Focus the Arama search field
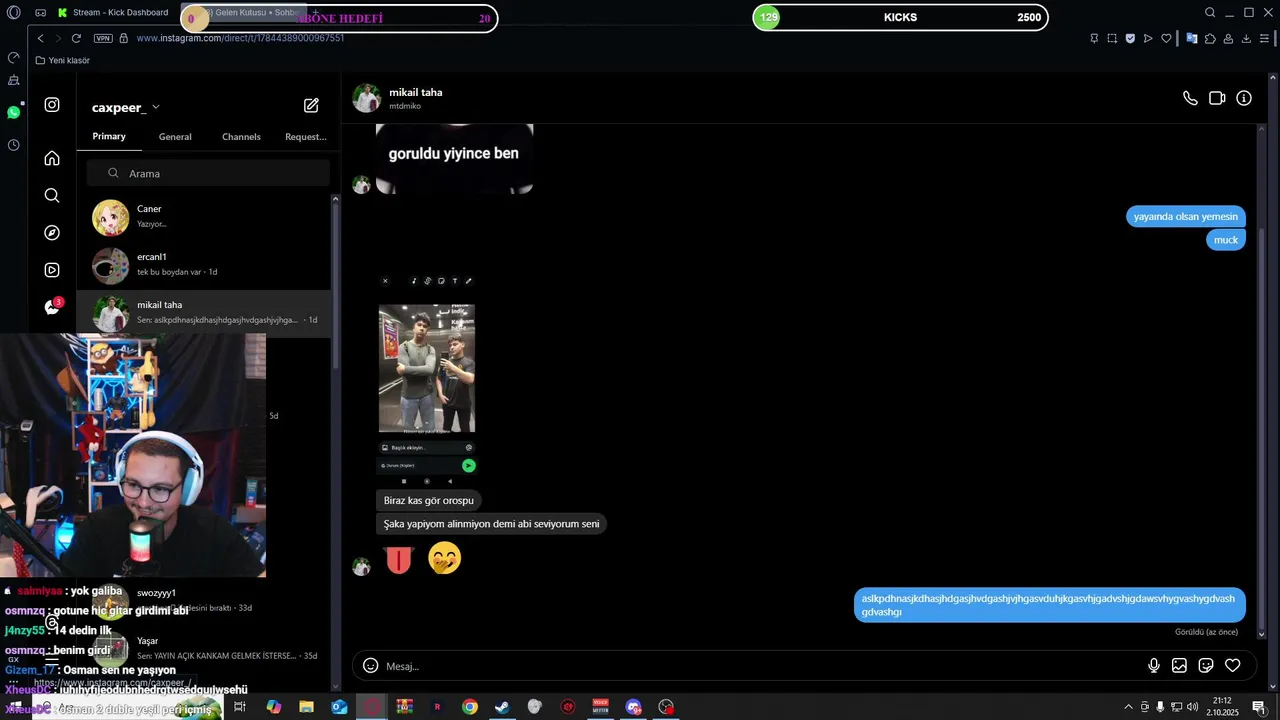1280x720 pixels. pyautogui.click(x=208, y=173)
